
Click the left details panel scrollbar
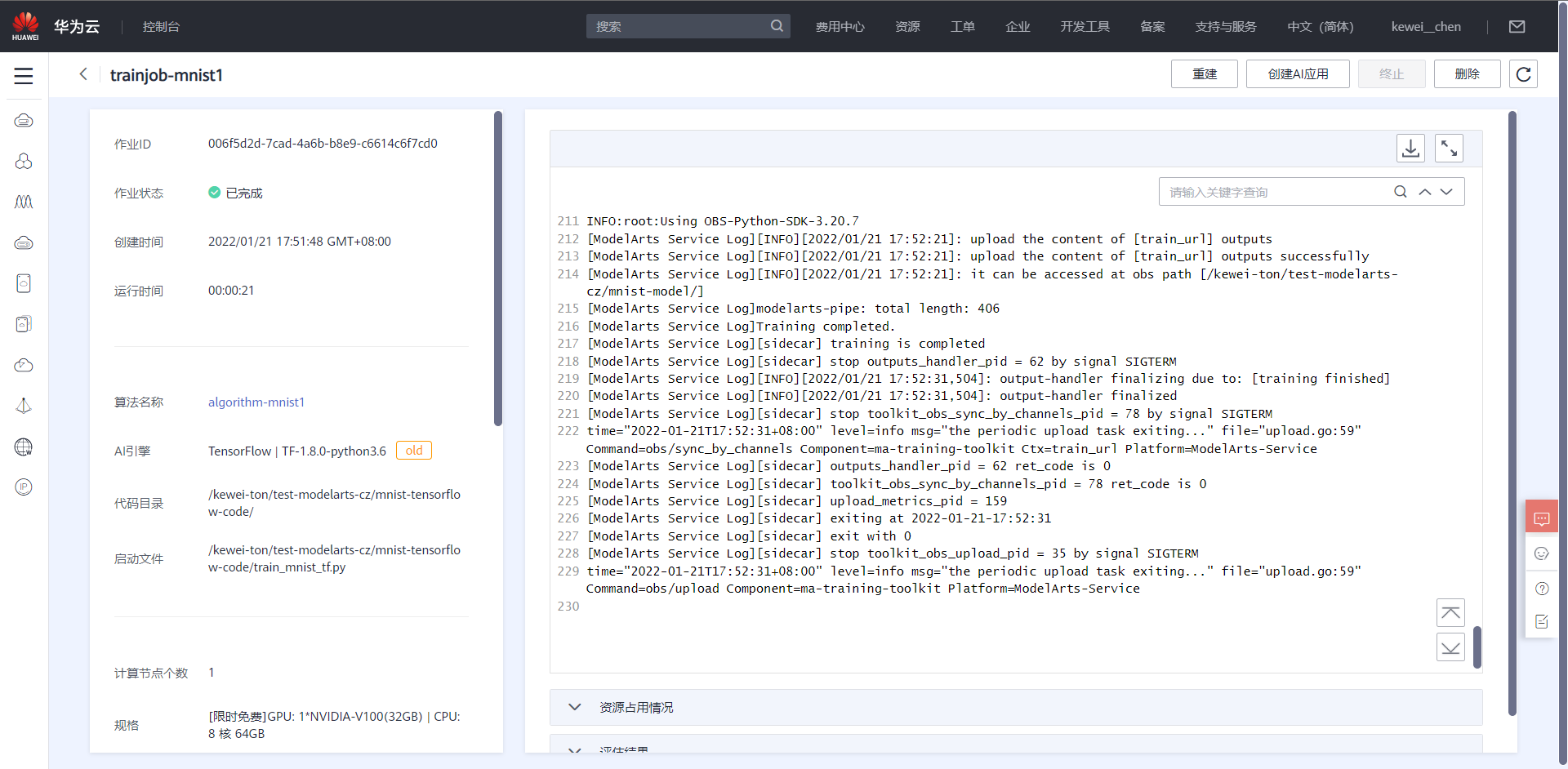(498, 268)
